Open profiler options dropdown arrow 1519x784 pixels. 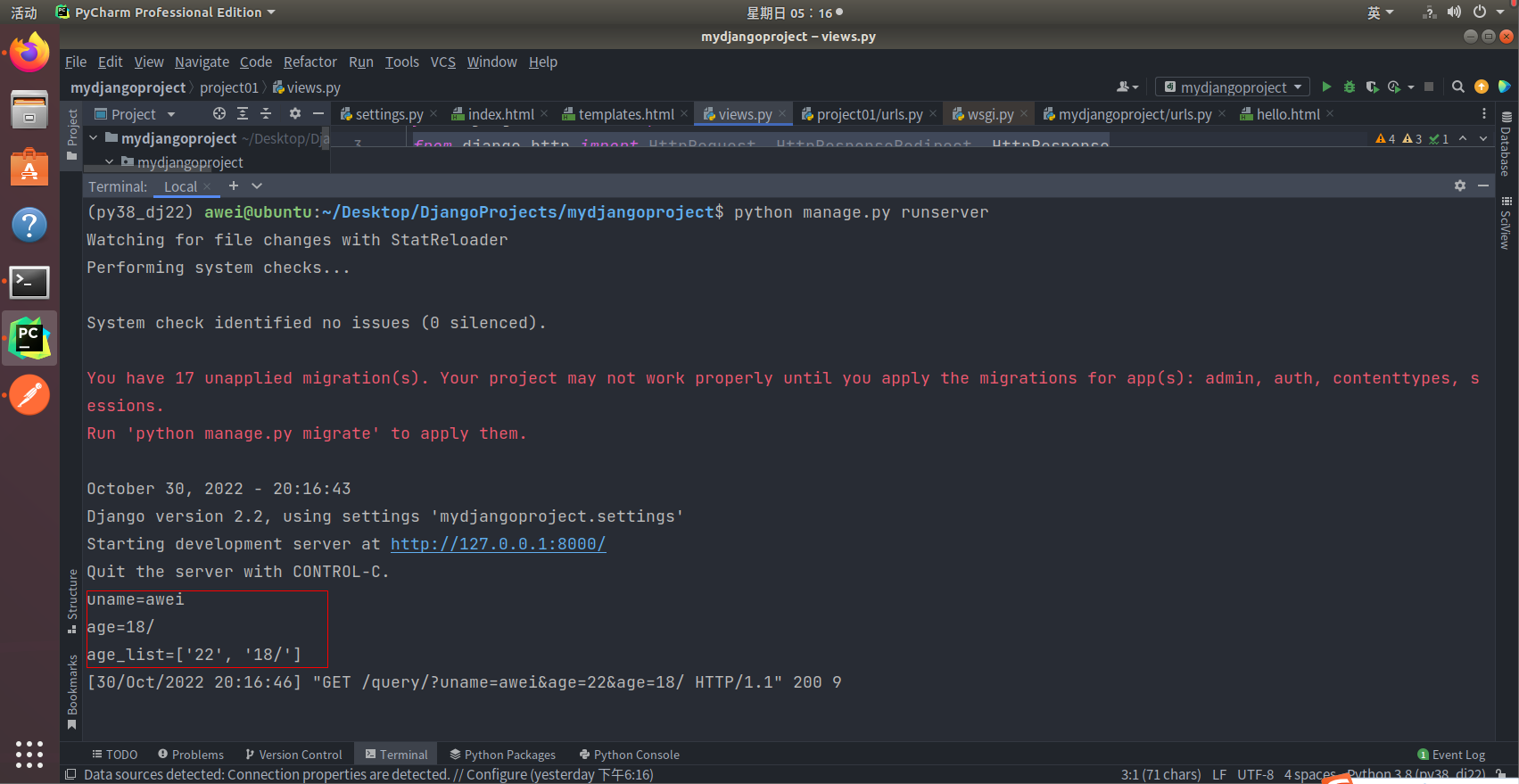point(1411,87)
